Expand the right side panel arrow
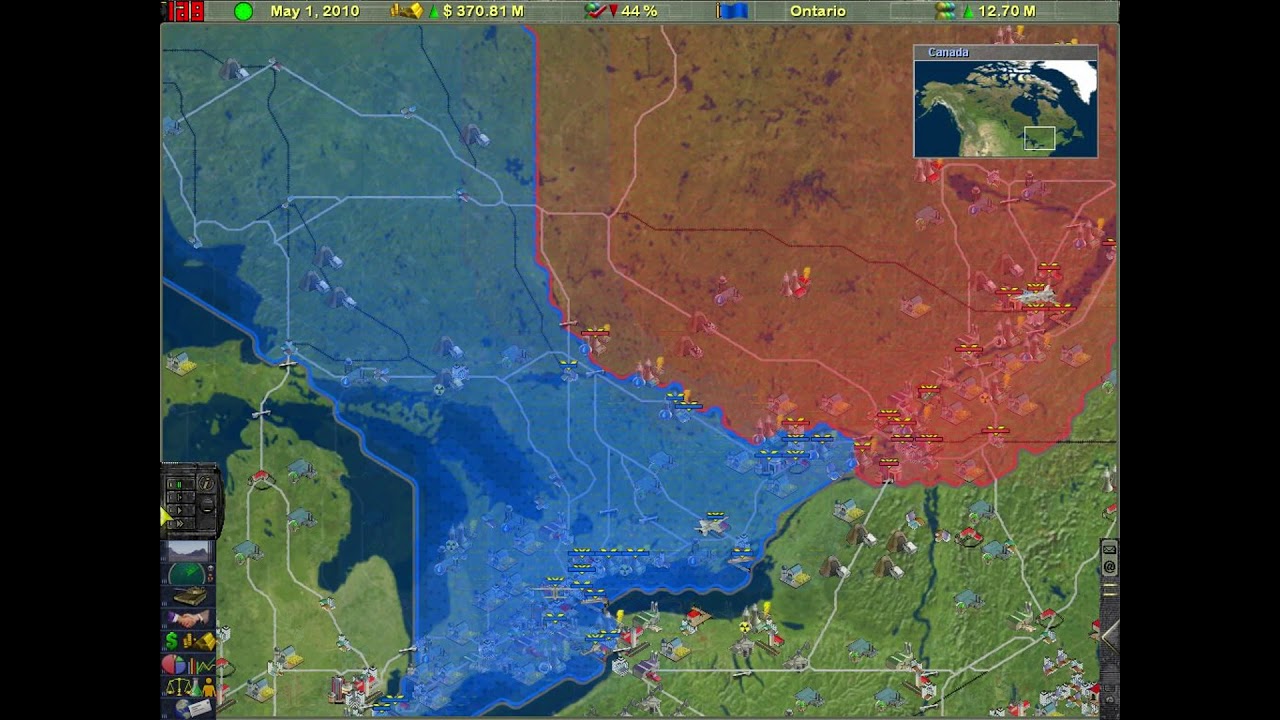 [1111, 637]
